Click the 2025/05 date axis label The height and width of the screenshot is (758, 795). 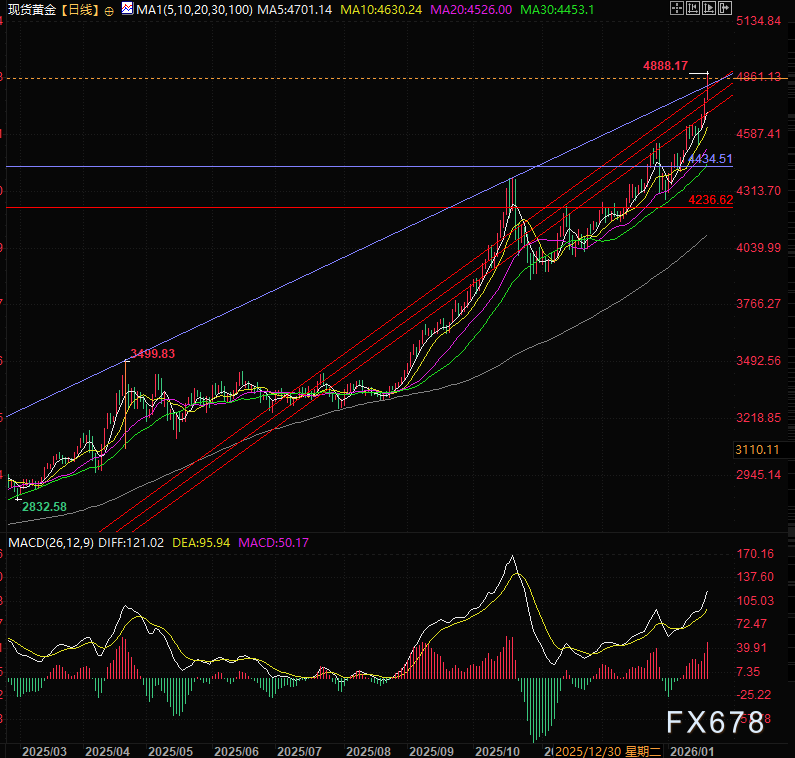170,751
